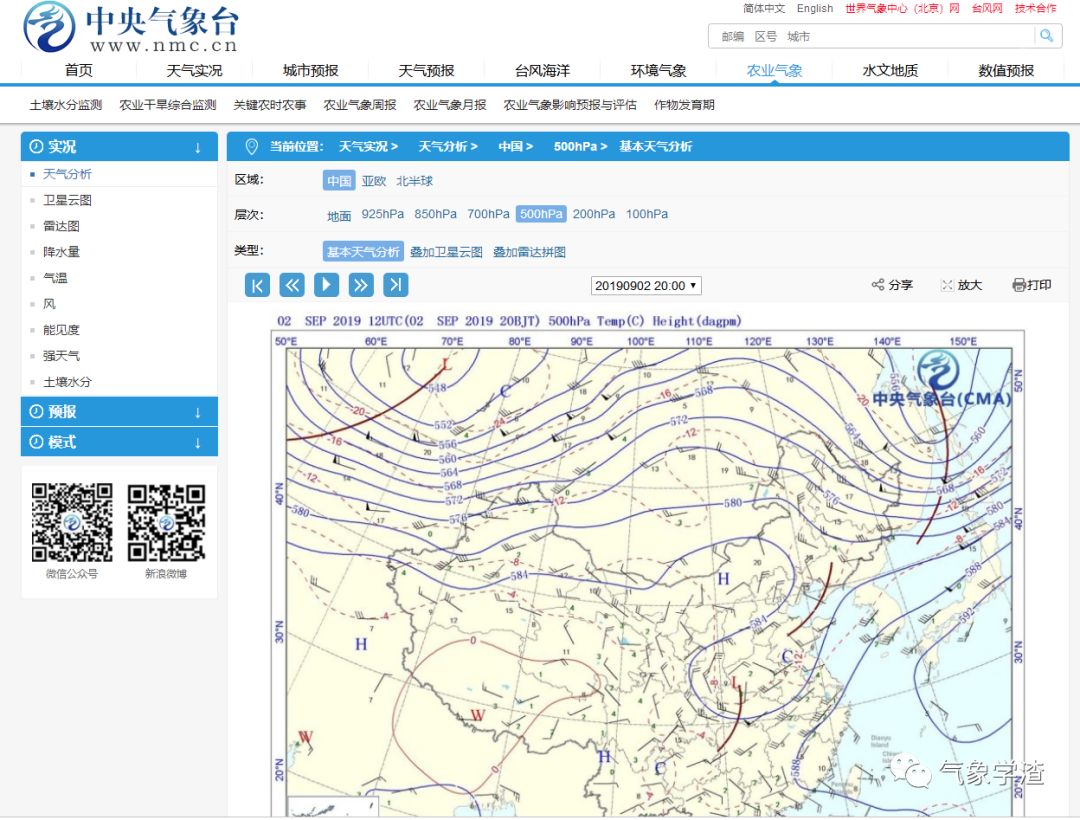Print the chart using 打印 icon
The height and width of the screenshot is (820, 1080).
pyautogui.click(x=1031, y=285)
